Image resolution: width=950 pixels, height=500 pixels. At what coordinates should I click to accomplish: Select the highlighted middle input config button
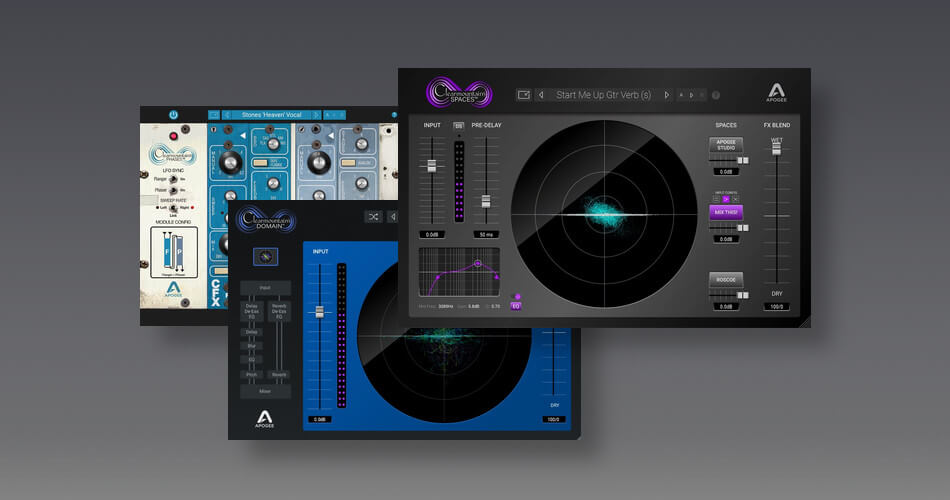(726, 199)
